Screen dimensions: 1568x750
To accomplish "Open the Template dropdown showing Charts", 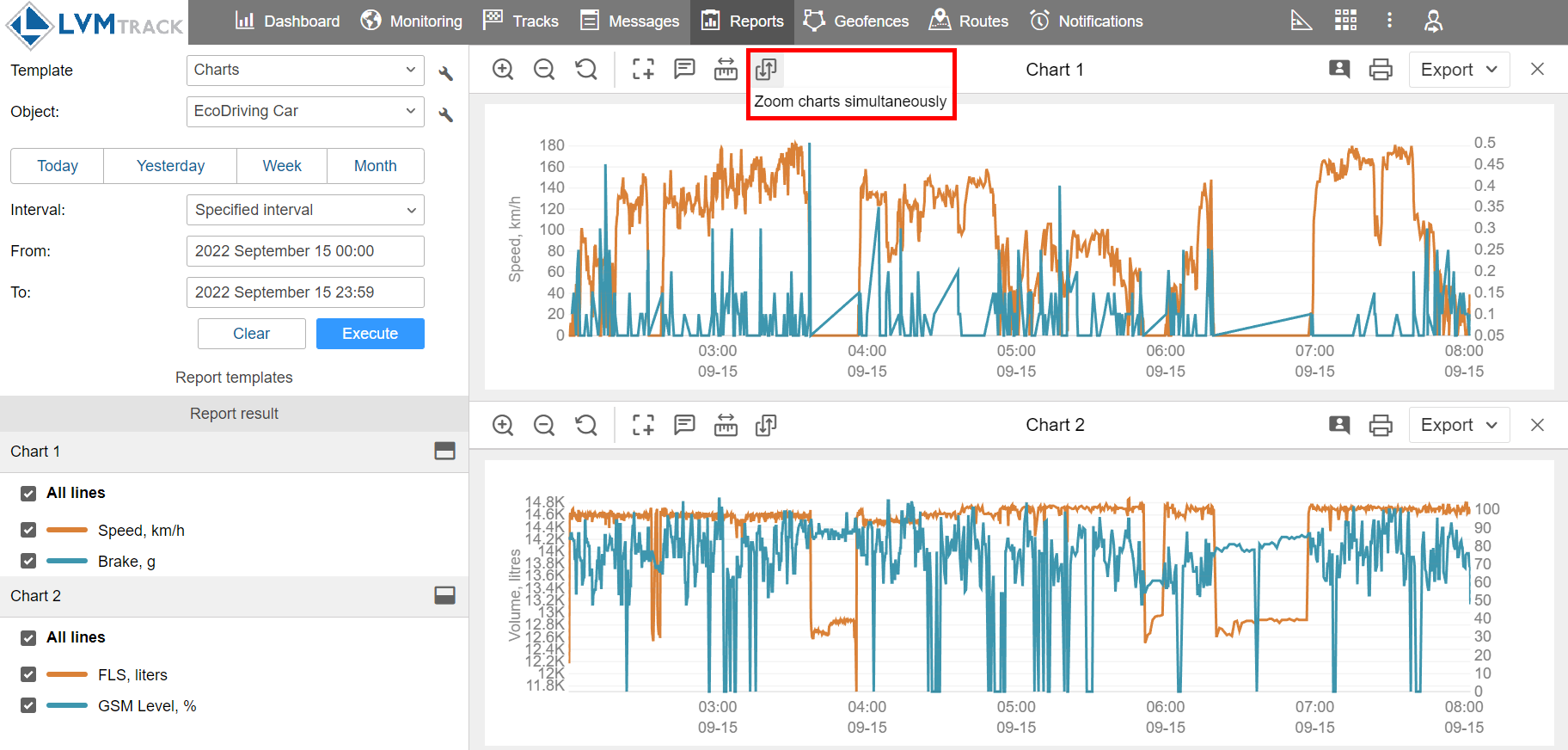I will coord(305,71).
